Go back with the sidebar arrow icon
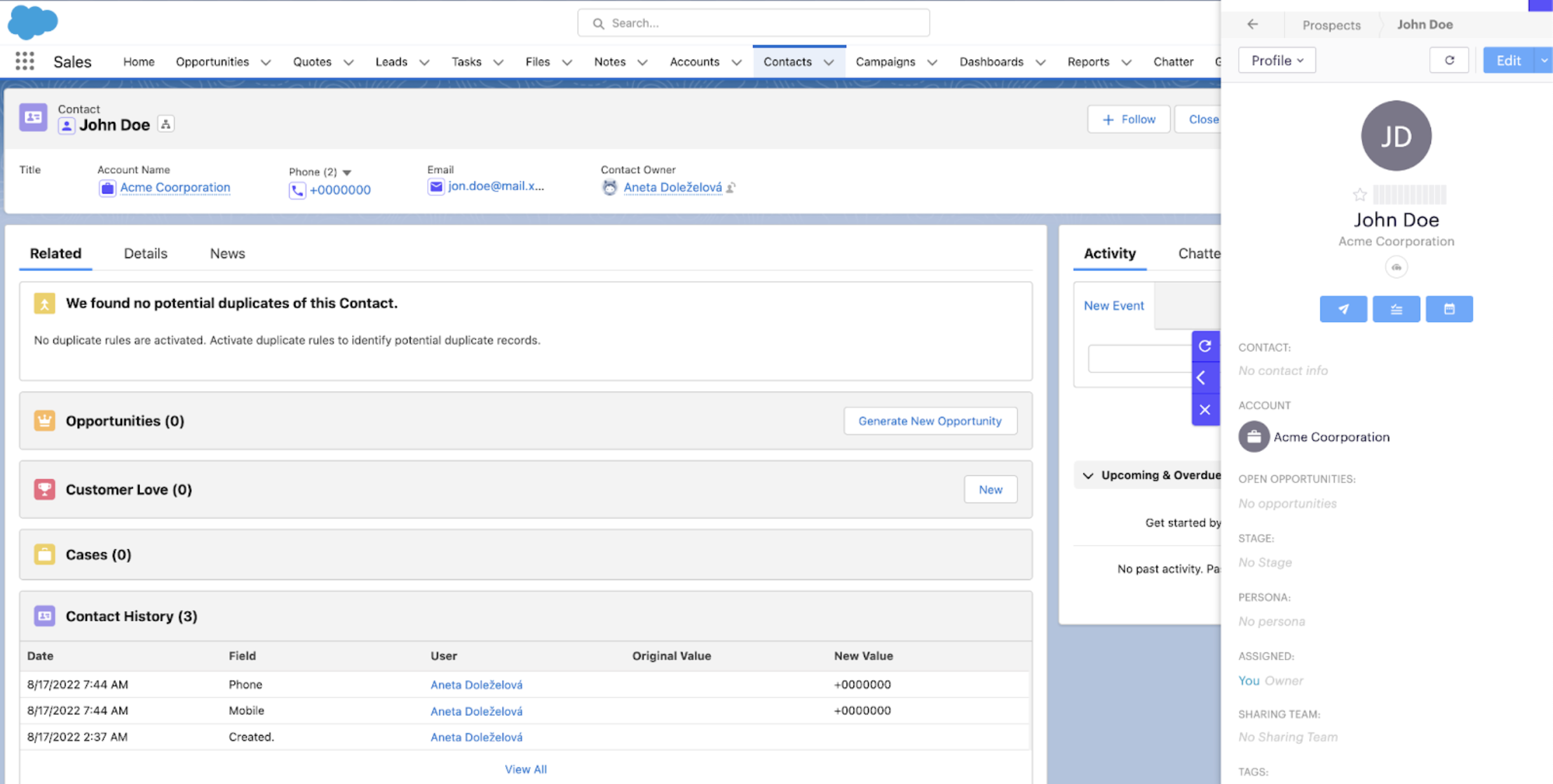The height and width of the screenshot is (784, 1553). point(1252,24)
